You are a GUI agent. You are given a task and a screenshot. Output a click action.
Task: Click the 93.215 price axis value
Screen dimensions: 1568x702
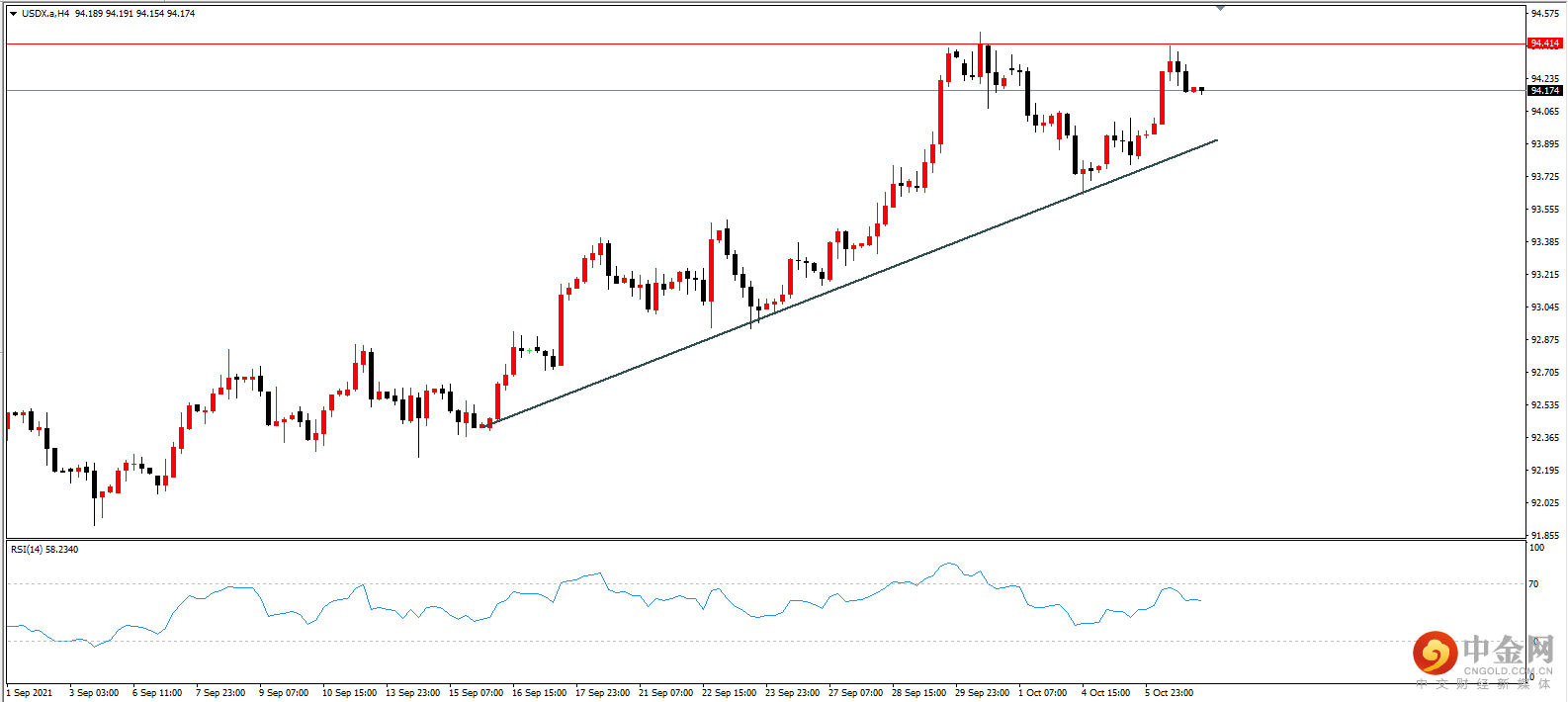1545,275
